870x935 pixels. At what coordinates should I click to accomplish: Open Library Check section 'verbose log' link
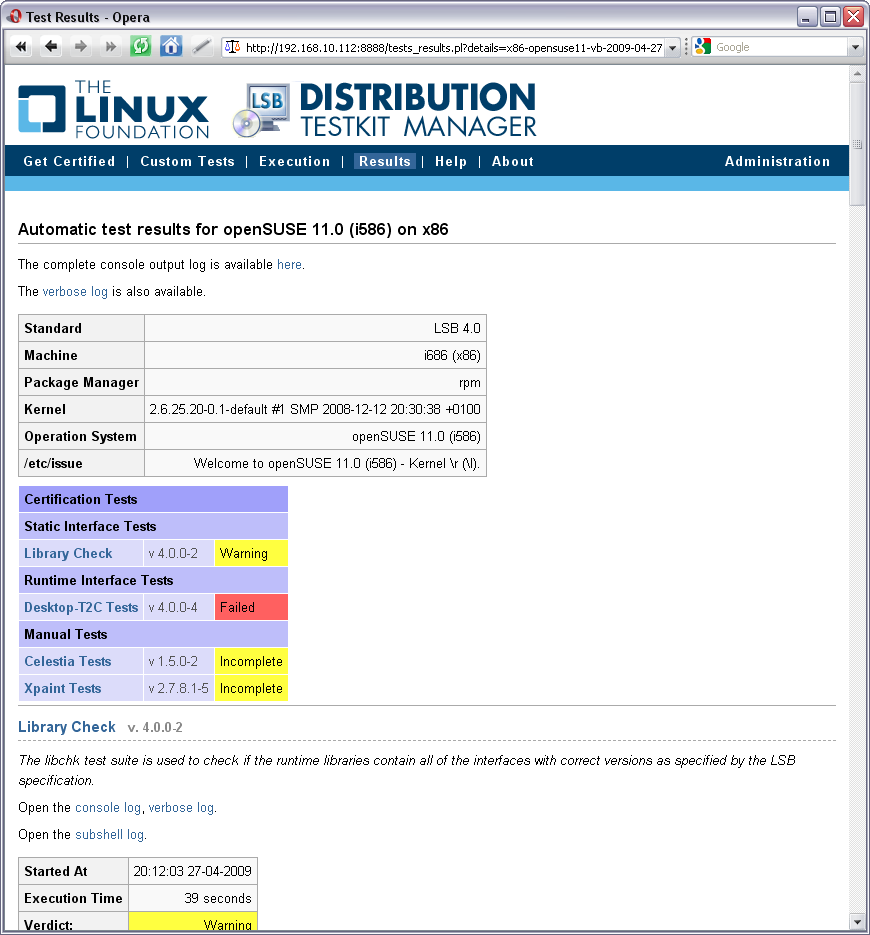(x=181, y=807)
